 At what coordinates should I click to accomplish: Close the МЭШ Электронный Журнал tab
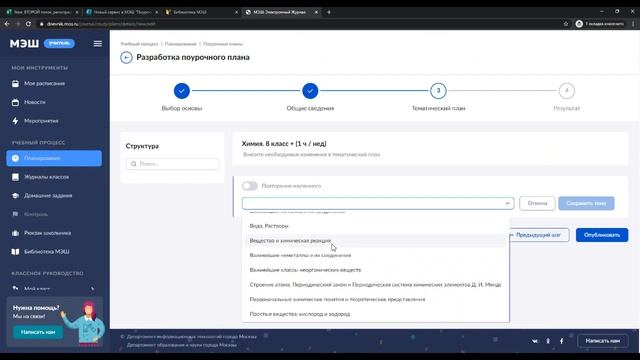coord(316,12)
